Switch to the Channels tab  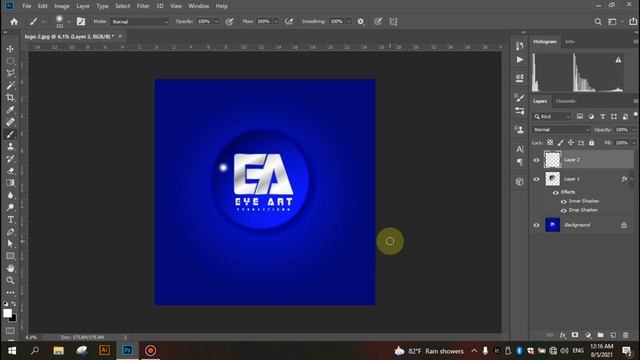tap(565, 101)
